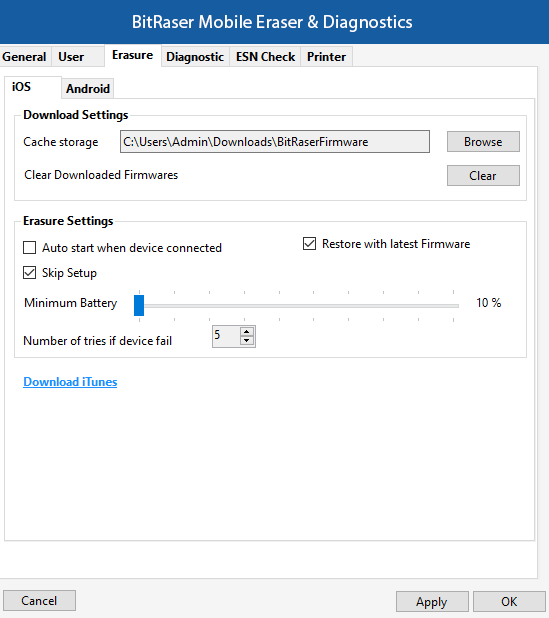Cancel the settings dialog
Screen dimensions: 549x618
coord(39,601)
